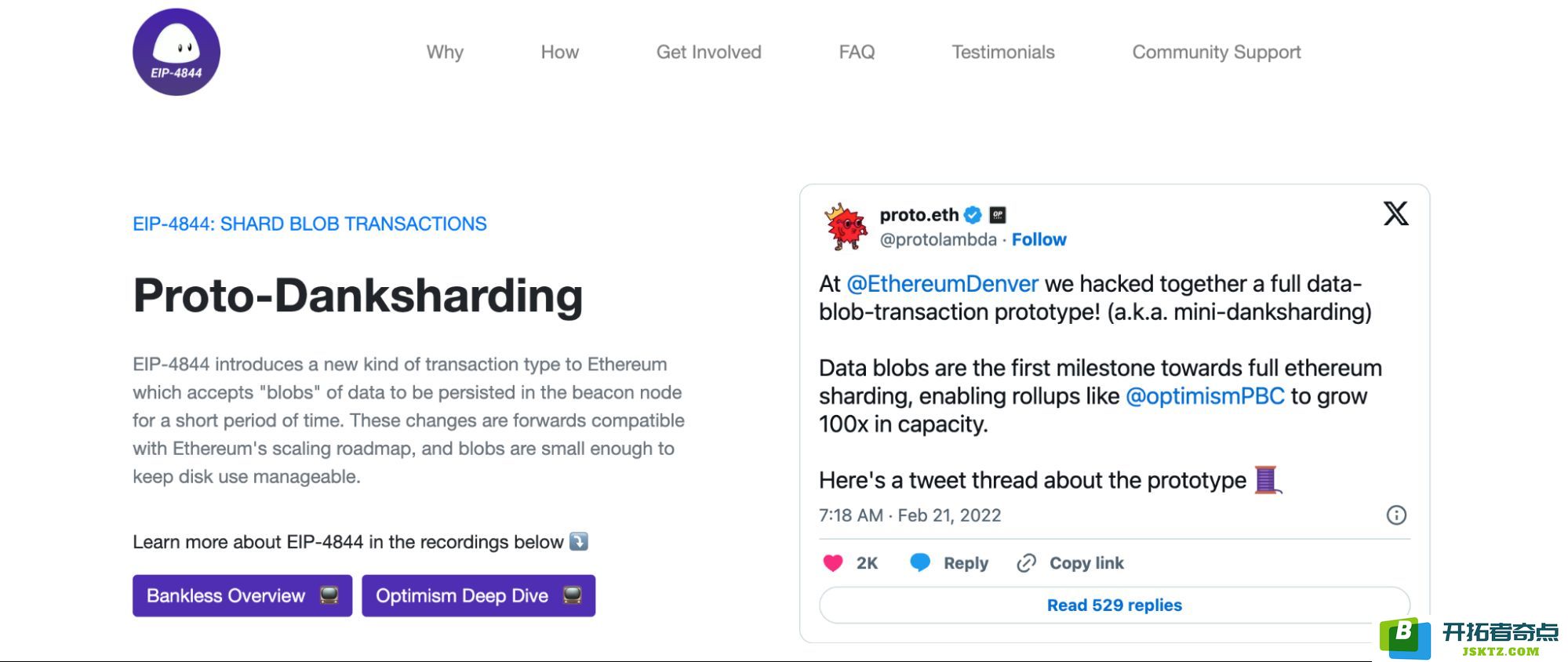Open the Why navigation item
Image resolution: width=1568 pixels, height=662 pixels.
(x=445, y=53)
